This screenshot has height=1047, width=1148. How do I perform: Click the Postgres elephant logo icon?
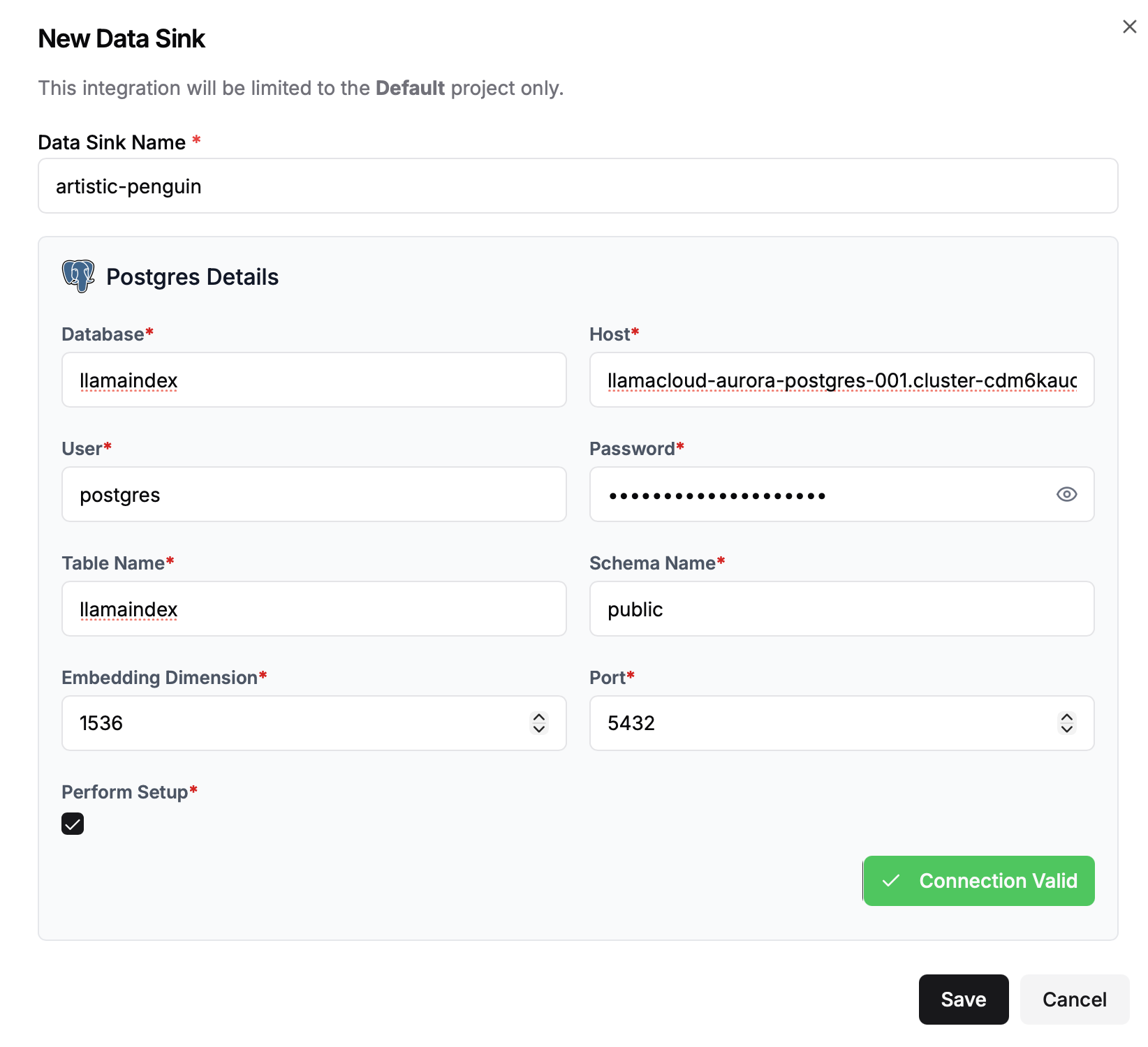click(x=78, y=276)
